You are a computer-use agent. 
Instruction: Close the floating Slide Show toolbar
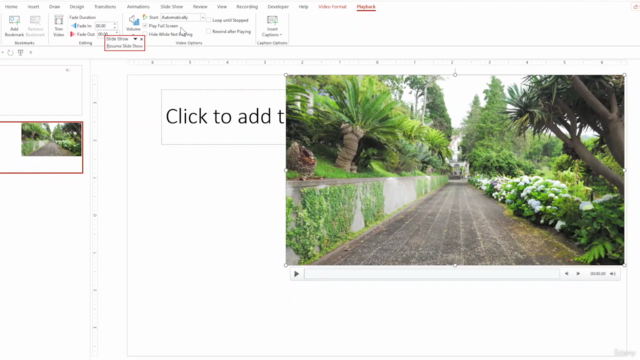142,39
